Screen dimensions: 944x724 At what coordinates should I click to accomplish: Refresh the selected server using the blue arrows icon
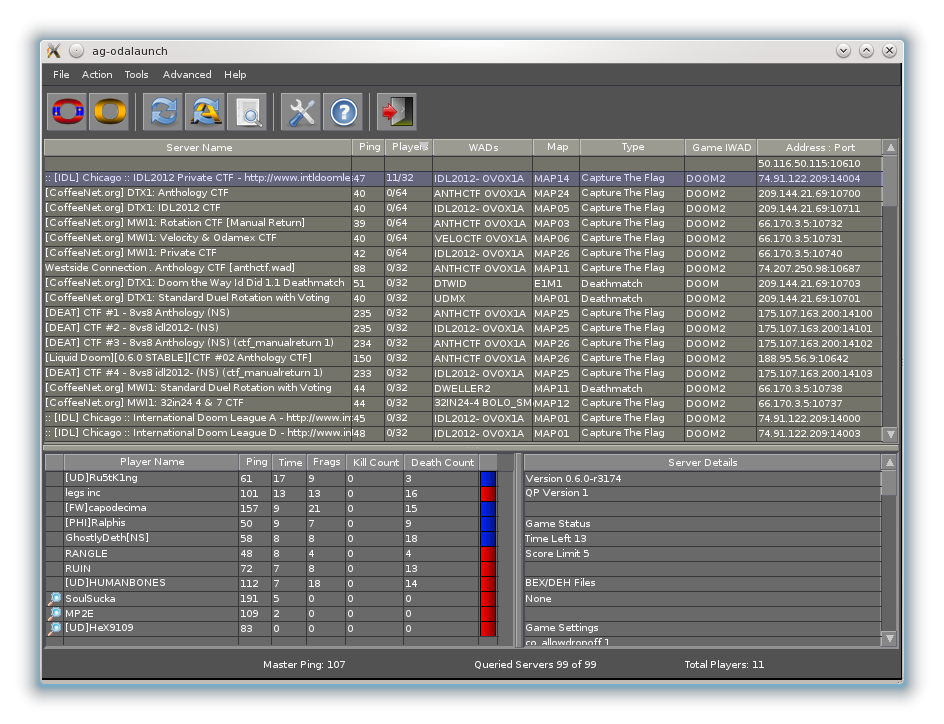pyautogui.click(x=162, y=112)
